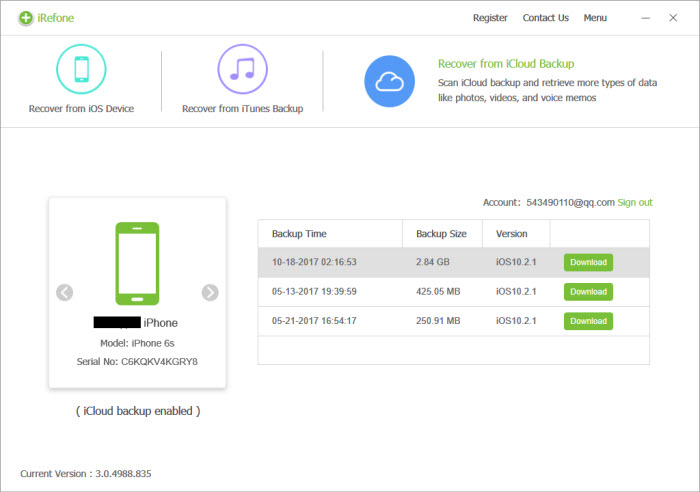Click the Sign out link

coord(635,203)
